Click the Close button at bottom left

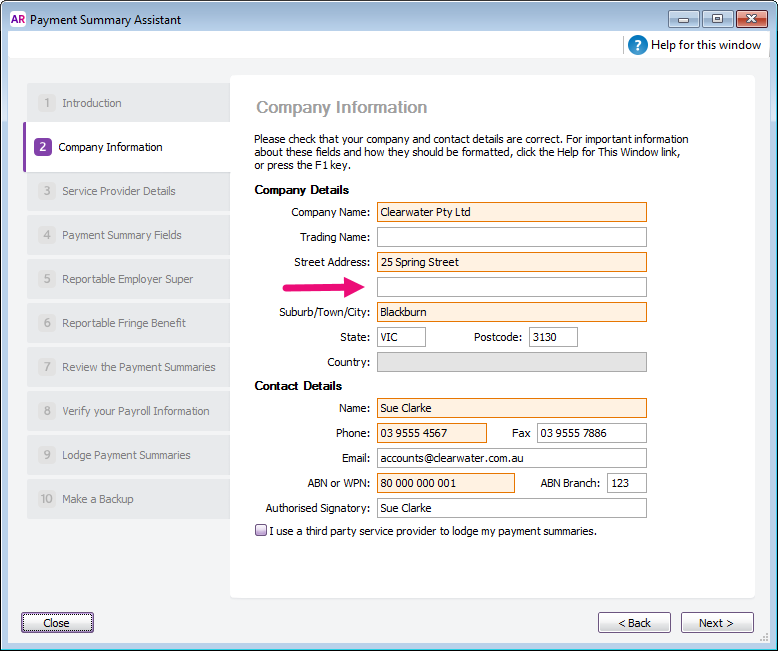coord(57,623)
